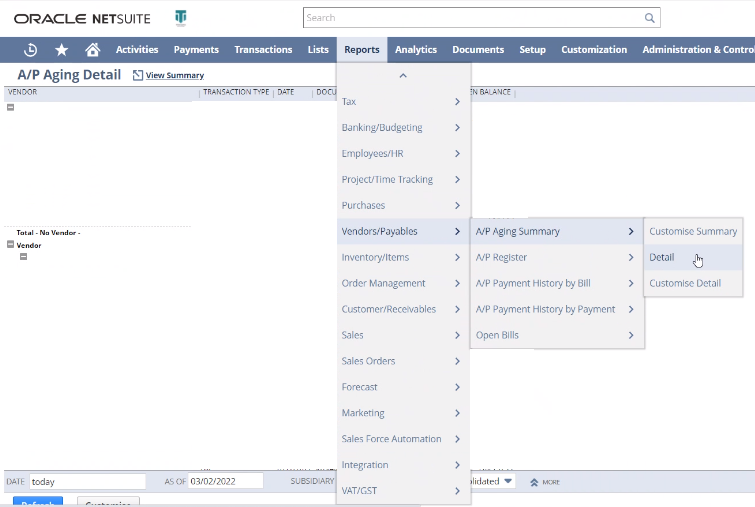The width and height of the screenshot is (755, 507).
Task: Open the Sales Orders submenu
Action: coord(403,362)
